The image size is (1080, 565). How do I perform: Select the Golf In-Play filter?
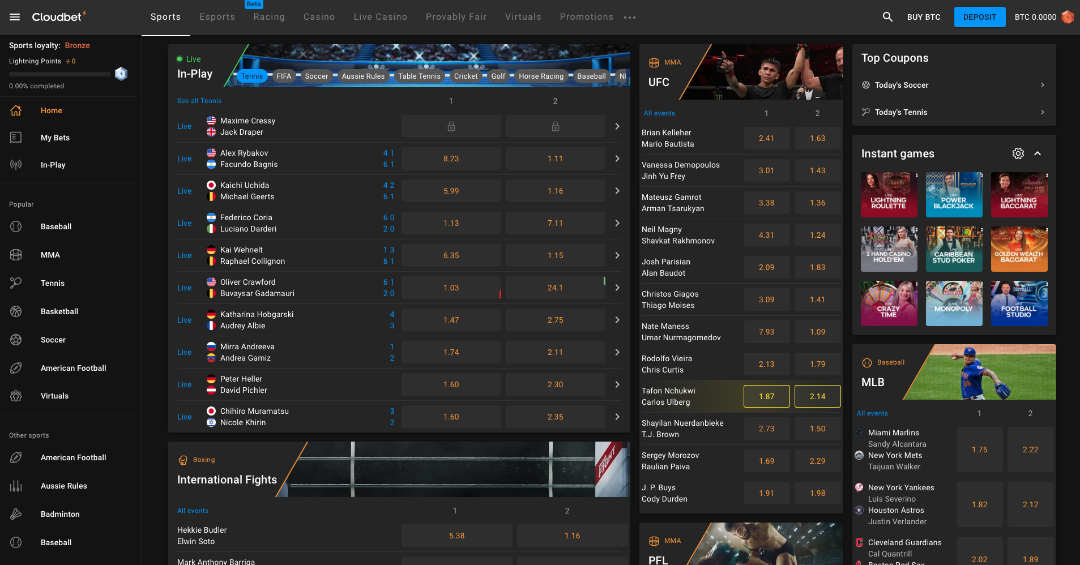pyautogui.click(x=498, y=76)
